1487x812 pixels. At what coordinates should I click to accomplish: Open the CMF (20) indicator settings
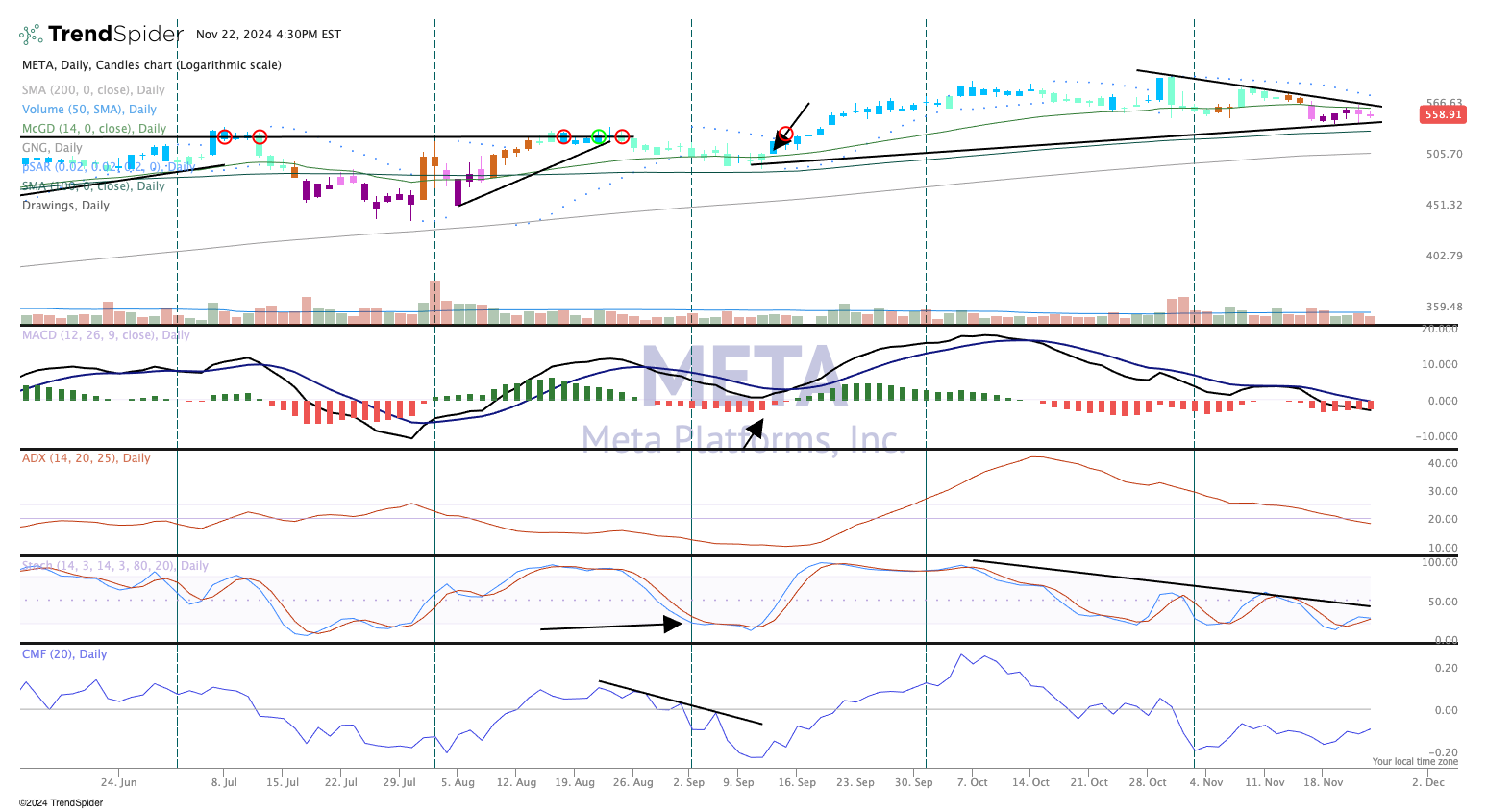click(x=64, y=654)
